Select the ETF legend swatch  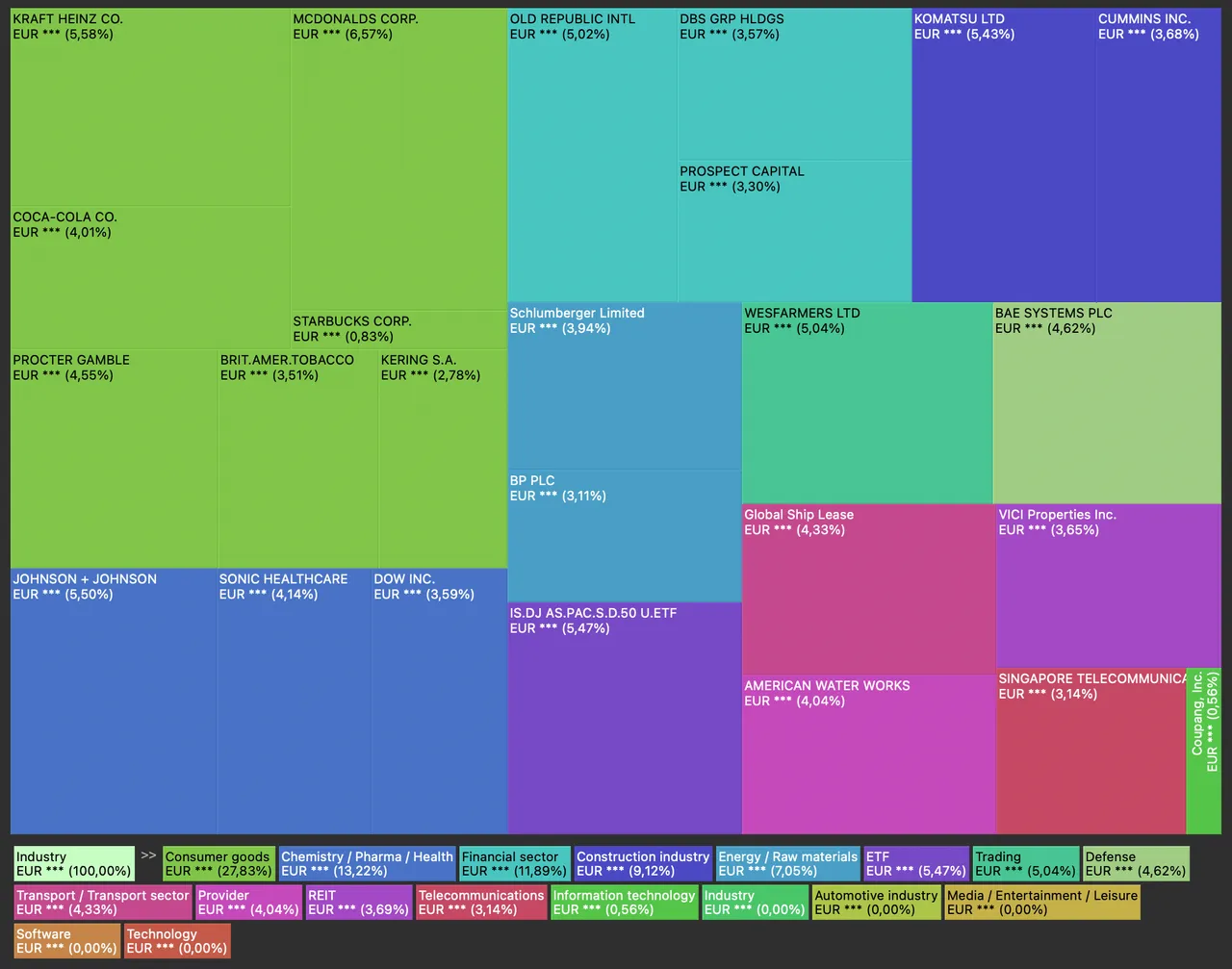coord(916,863)
